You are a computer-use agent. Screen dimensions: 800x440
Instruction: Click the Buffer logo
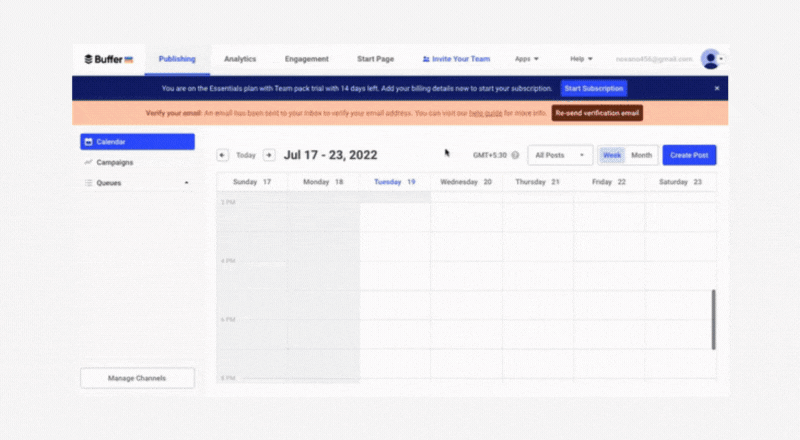(109, 59)
